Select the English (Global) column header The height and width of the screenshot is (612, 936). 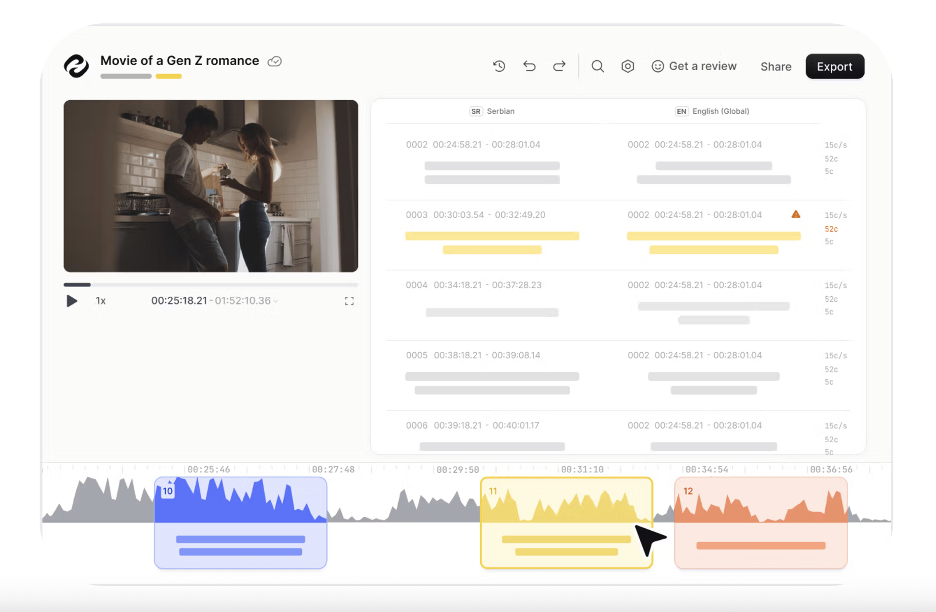[x=712, y=111]
